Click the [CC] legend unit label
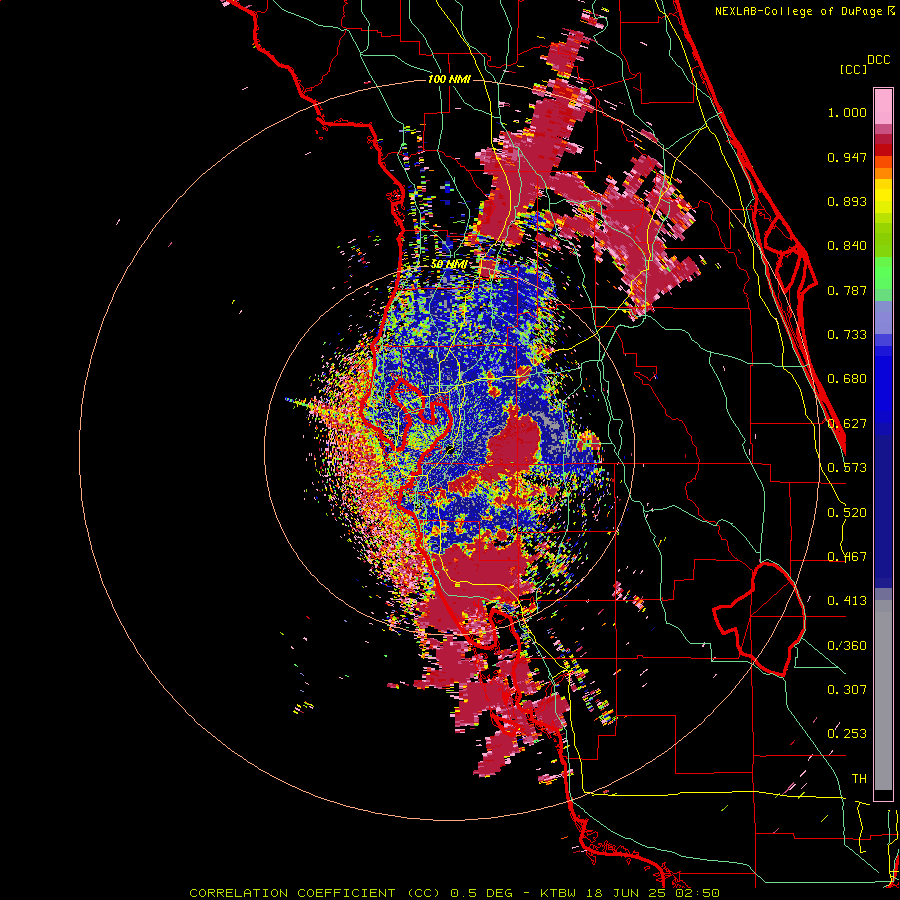 click(x=853, y=69)
